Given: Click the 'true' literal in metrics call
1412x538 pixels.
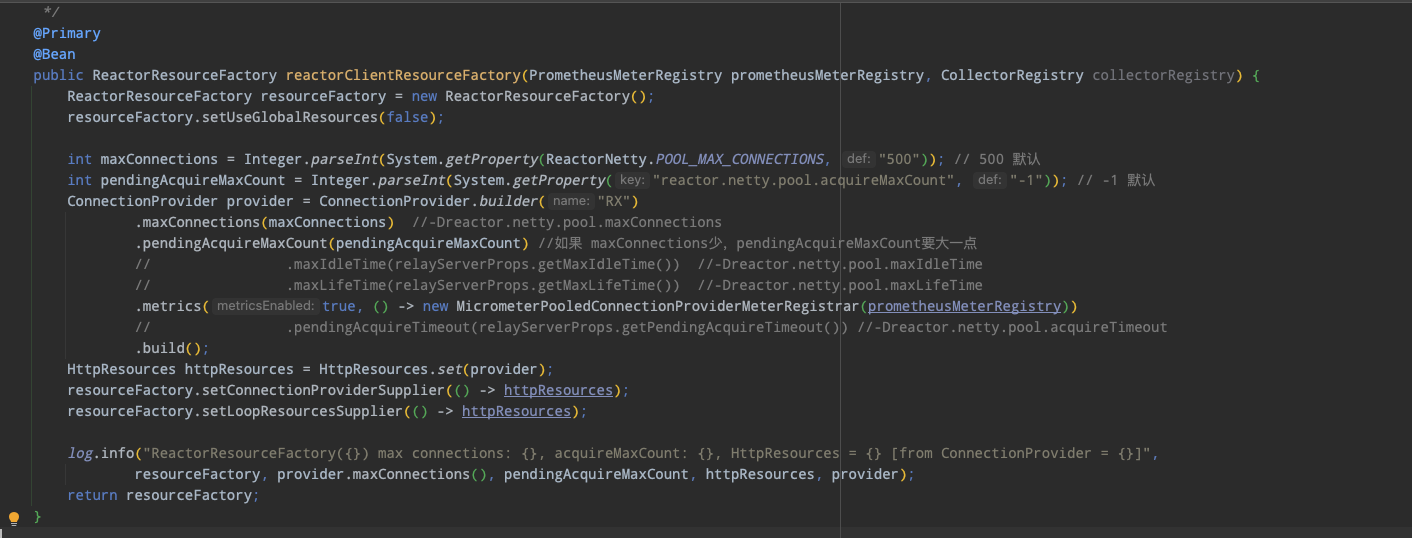Looking at the screenshot, I should [339, 306].
